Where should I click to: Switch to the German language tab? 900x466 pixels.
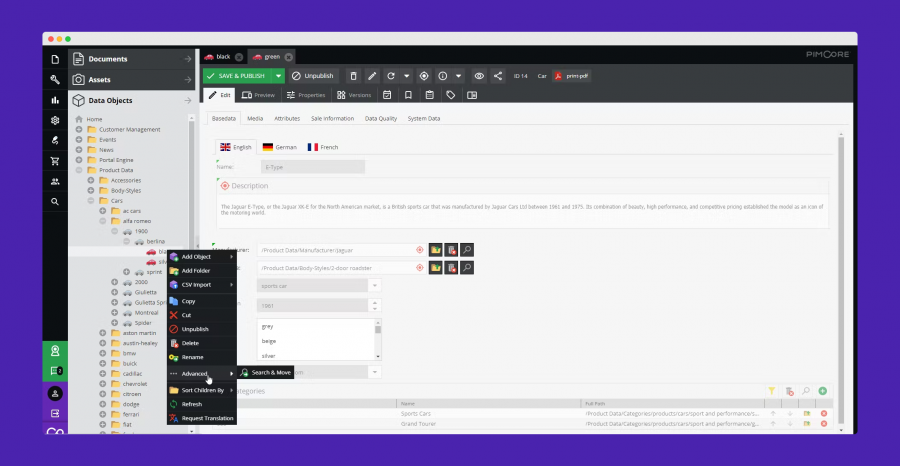tap(280, 147)
